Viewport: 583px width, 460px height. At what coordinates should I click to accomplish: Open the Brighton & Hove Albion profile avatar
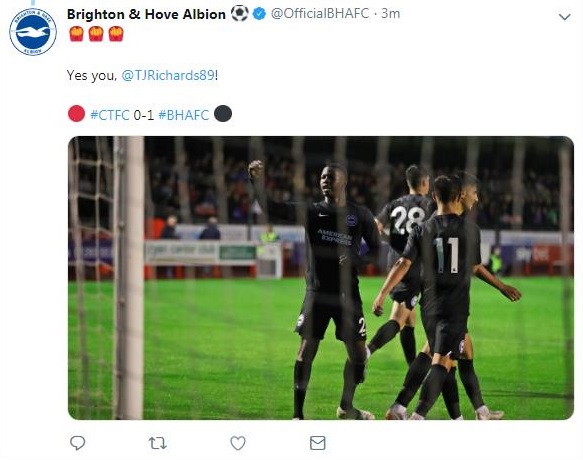click(x=33, y=32)
